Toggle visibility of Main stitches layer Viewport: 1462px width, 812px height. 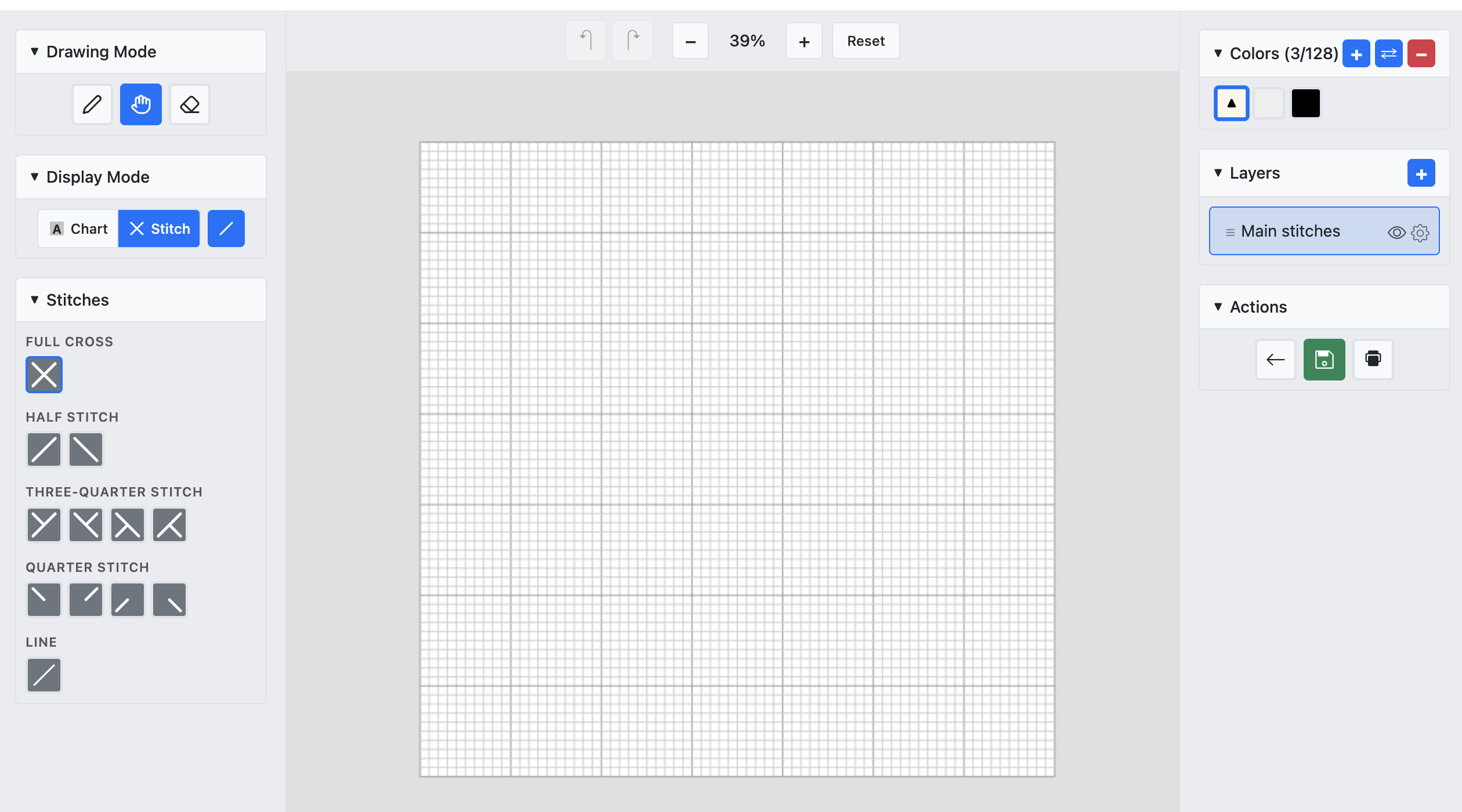1396,231
